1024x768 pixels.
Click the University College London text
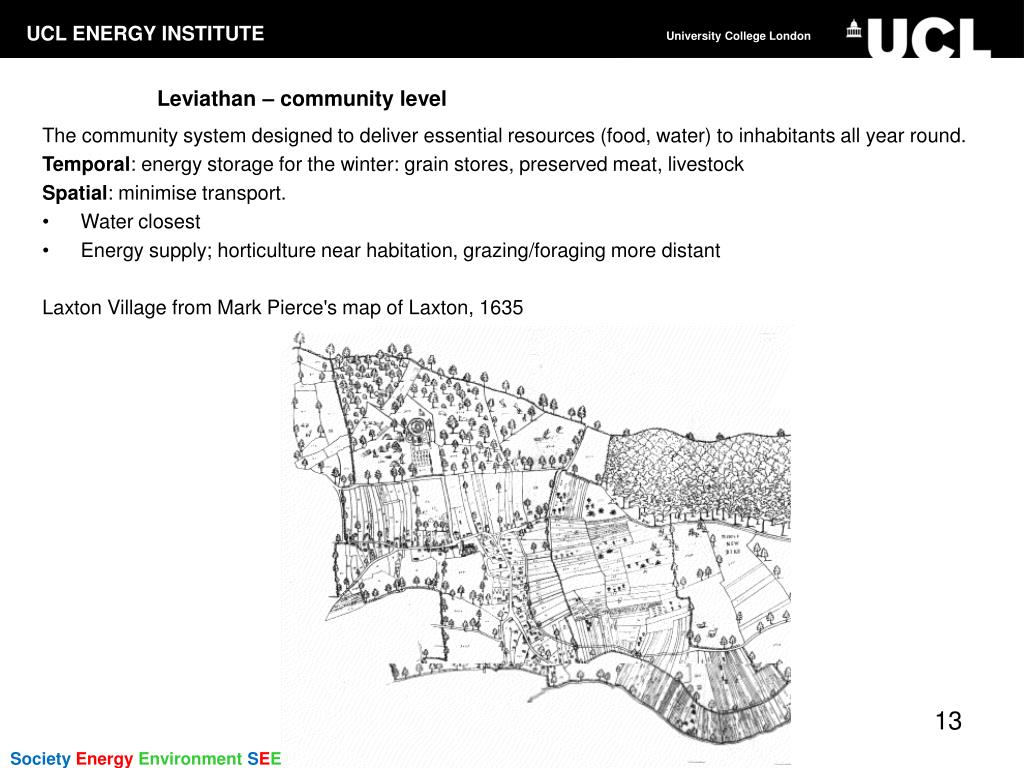[x=738, y=36]
